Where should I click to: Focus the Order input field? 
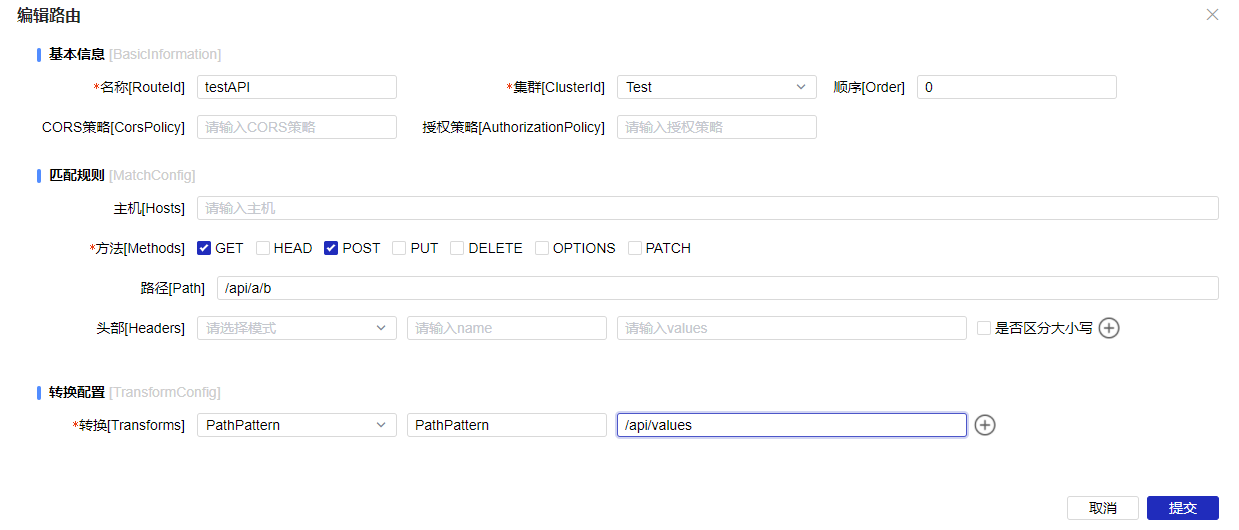1017,87
